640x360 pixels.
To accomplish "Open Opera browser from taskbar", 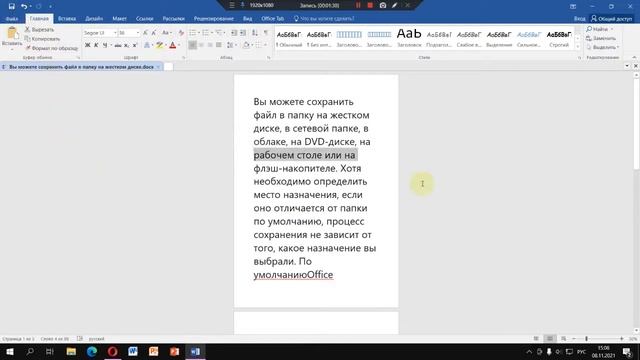I will (112, 351).
